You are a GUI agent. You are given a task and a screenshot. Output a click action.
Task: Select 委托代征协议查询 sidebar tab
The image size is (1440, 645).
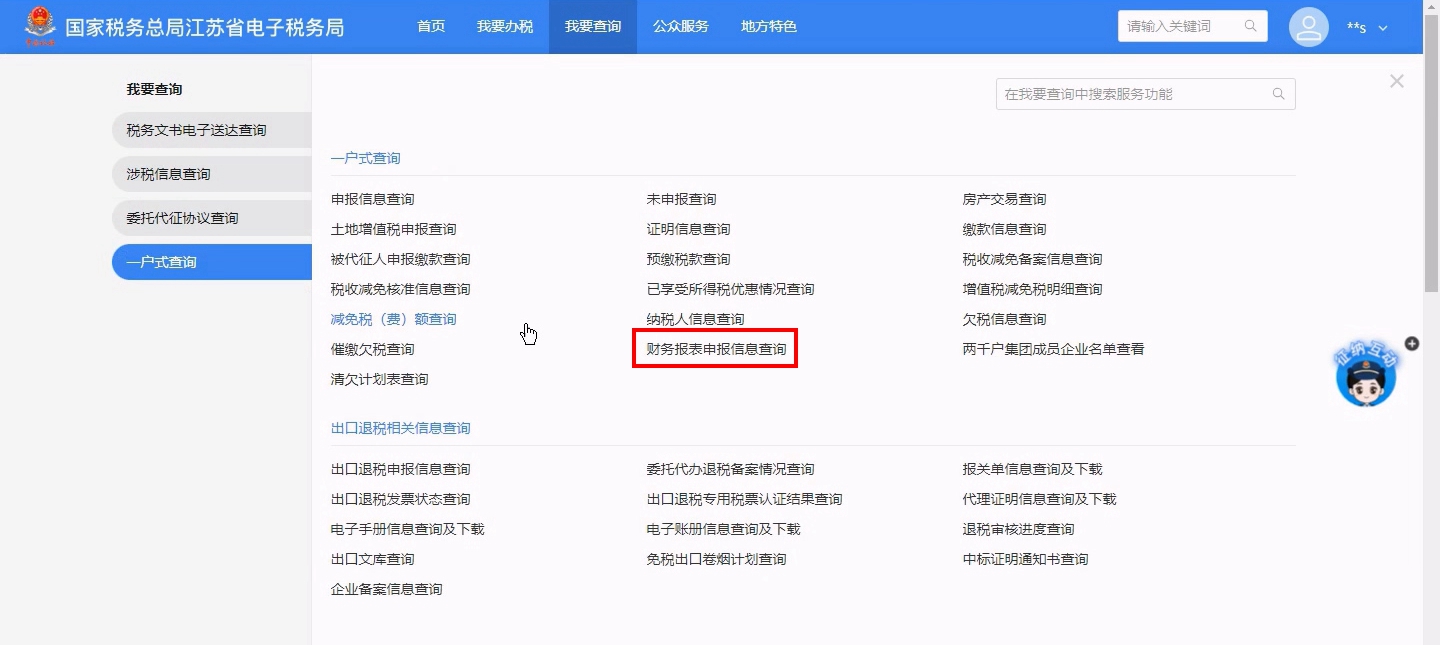coord(183,218)
